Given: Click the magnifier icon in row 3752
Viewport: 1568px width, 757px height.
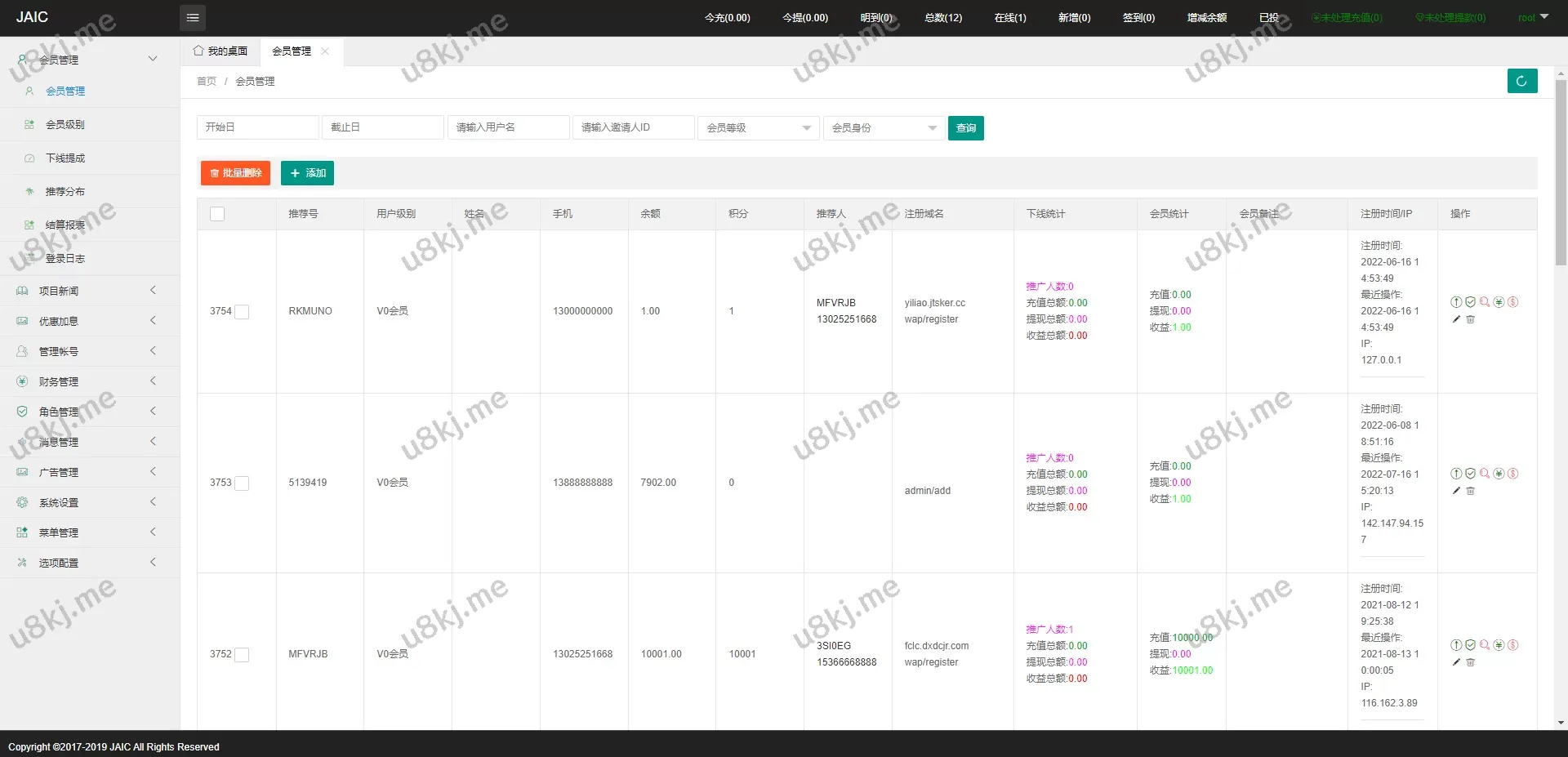Looking at the screenshot, I should 1485,645.
